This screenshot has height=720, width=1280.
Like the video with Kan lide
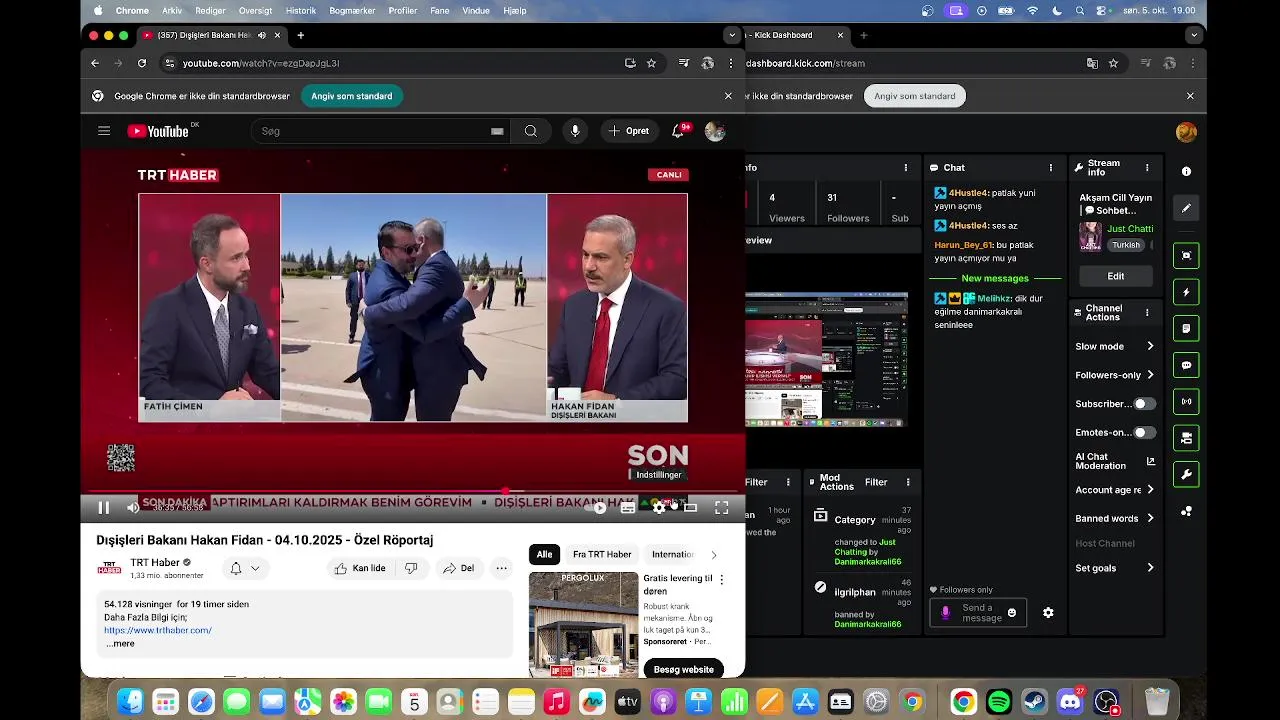360,568
